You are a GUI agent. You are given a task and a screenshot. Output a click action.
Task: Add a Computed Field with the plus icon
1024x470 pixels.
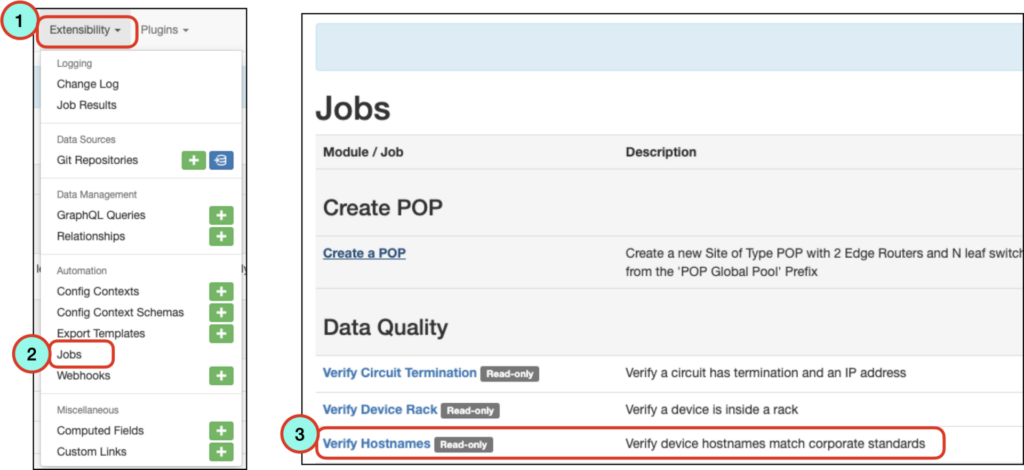pyautogui.click(x=221, y=431)
